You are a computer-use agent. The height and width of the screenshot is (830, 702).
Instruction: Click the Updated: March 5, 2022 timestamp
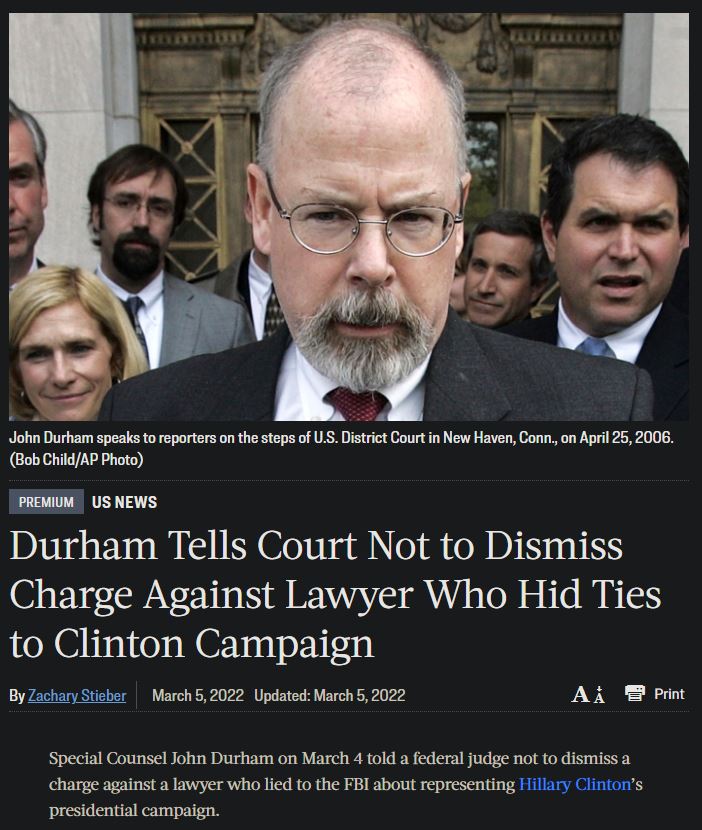pos(330,695)
